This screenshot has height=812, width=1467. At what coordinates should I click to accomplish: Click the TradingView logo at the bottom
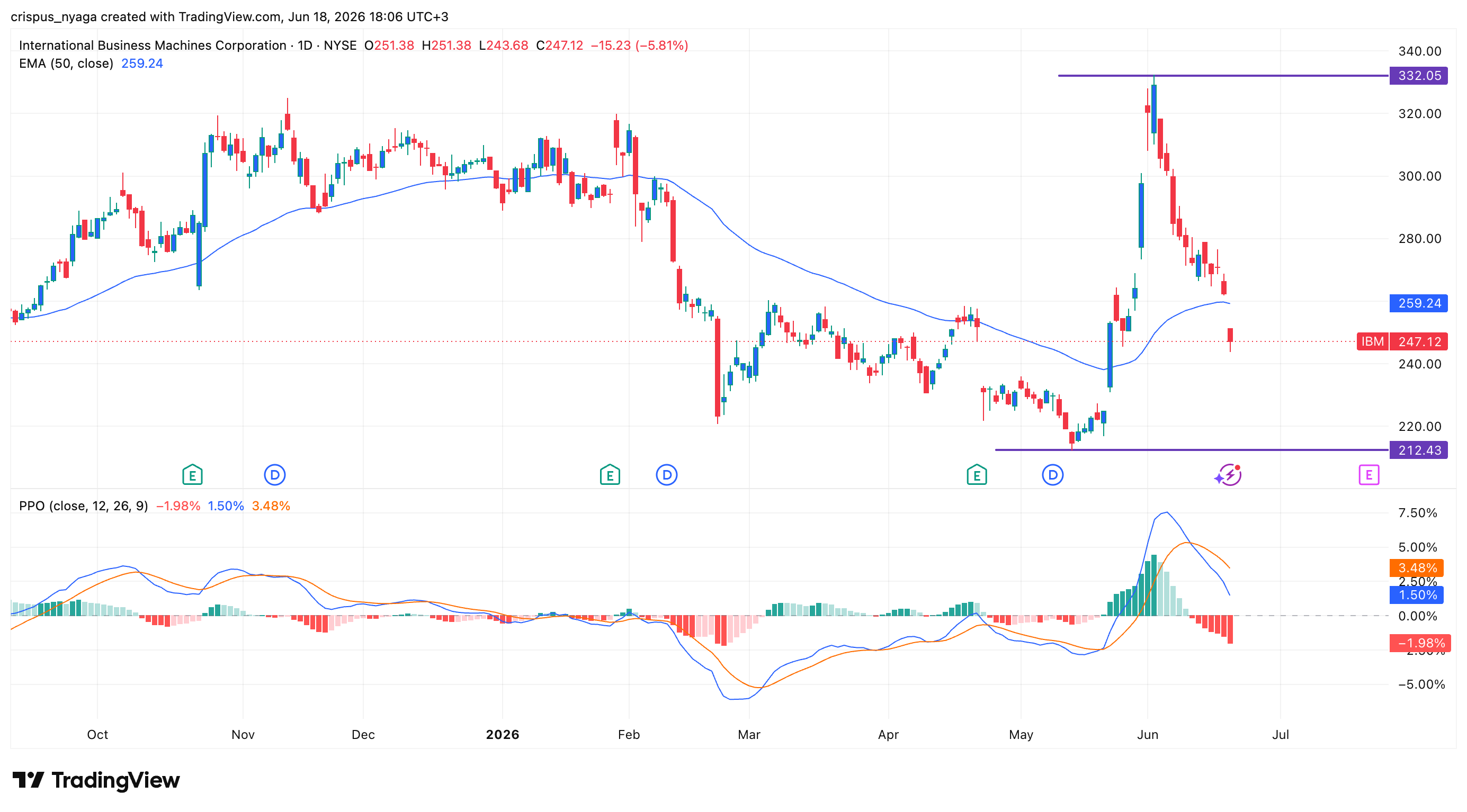[96, 780]
